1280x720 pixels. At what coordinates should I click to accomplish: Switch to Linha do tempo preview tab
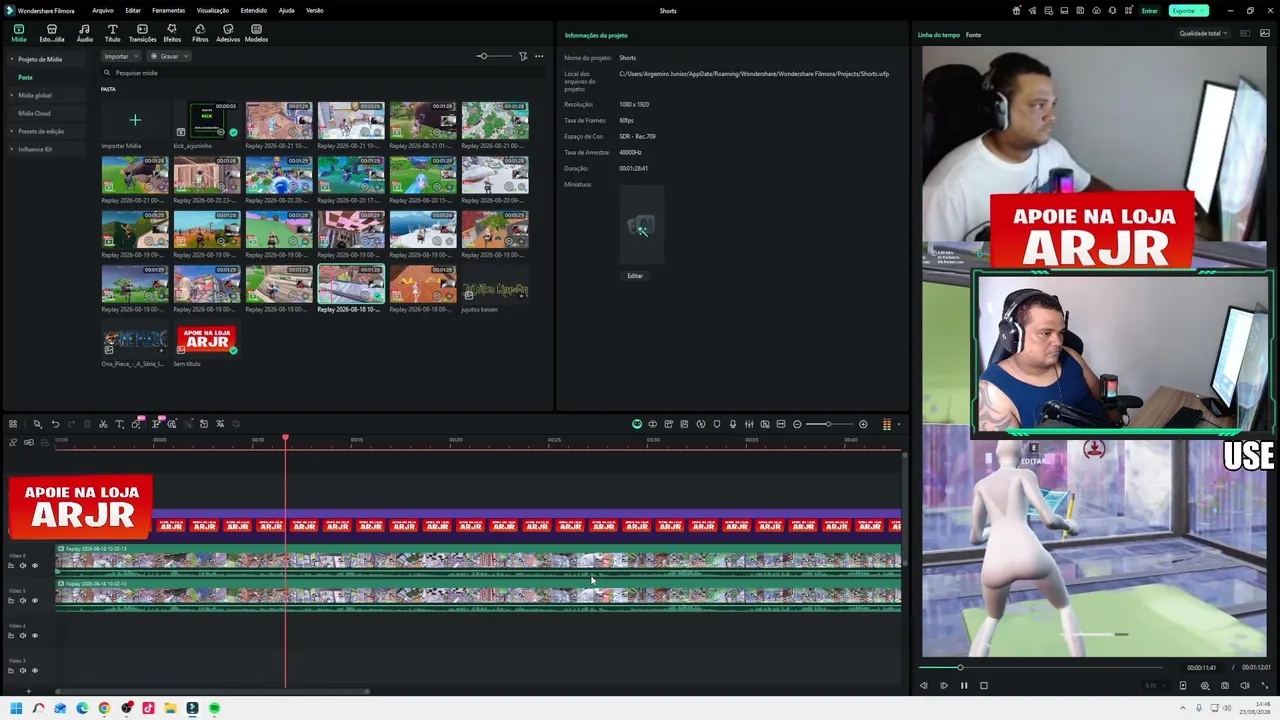point(939,35)
